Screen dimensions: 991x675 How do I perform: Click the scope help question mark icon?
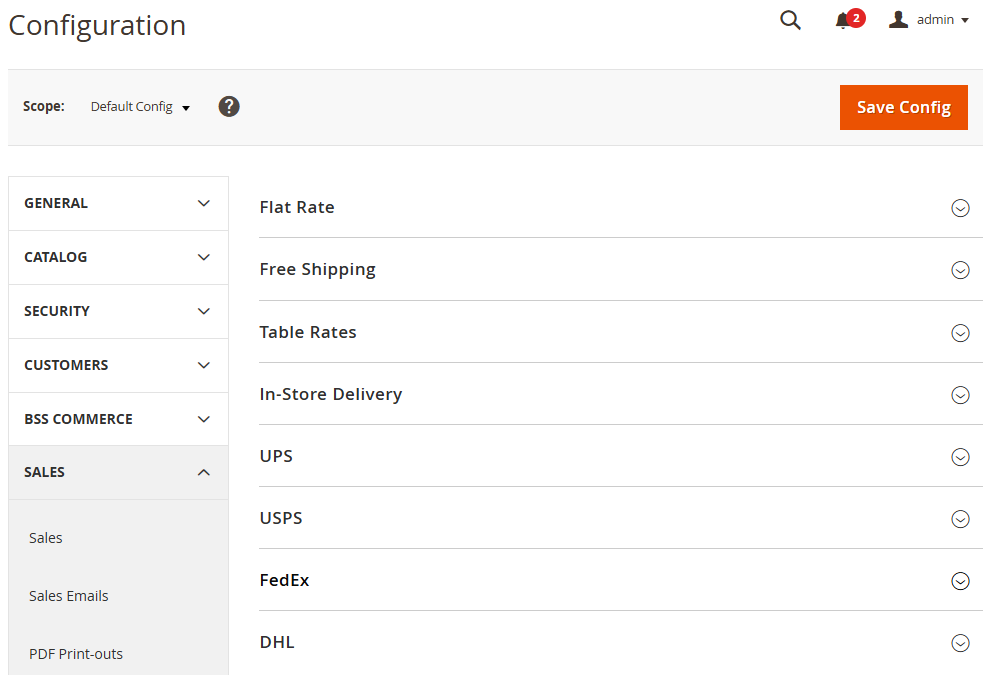pos(229,107)
